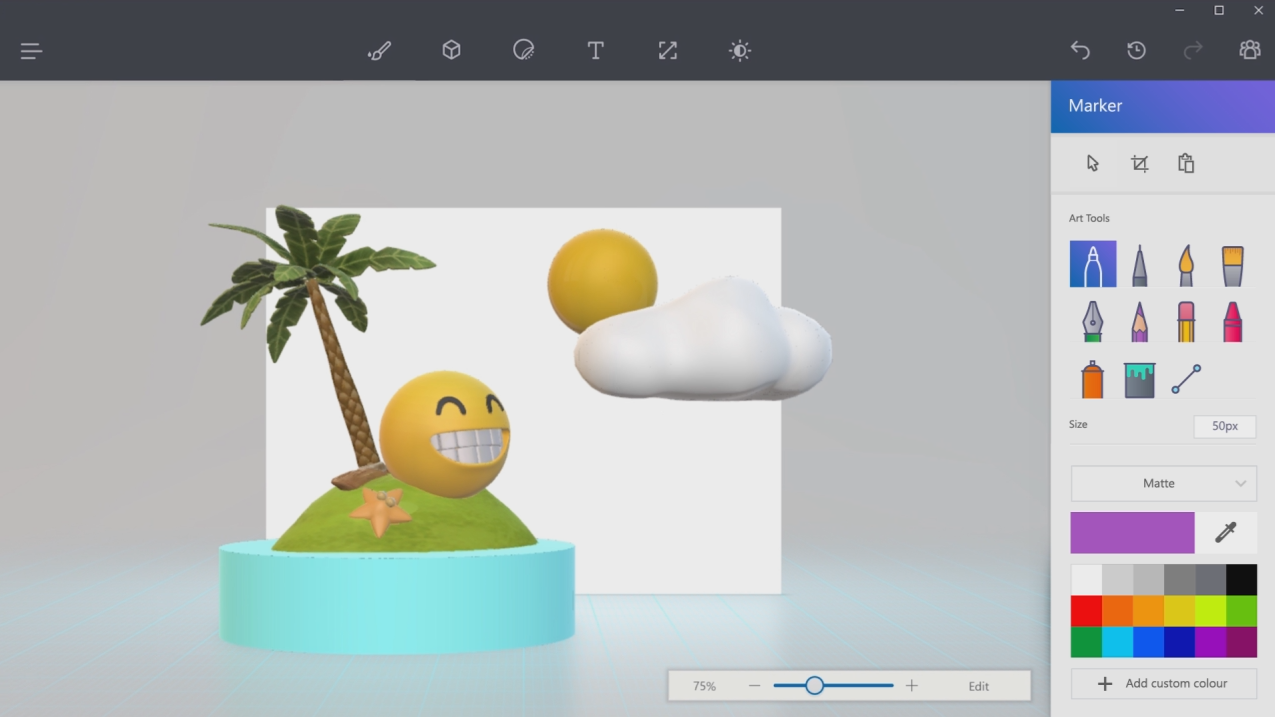This screenshot has width=1275, height=717.
Task: Choose the orange colour swatch
Action: click(x=1117, y=611)
